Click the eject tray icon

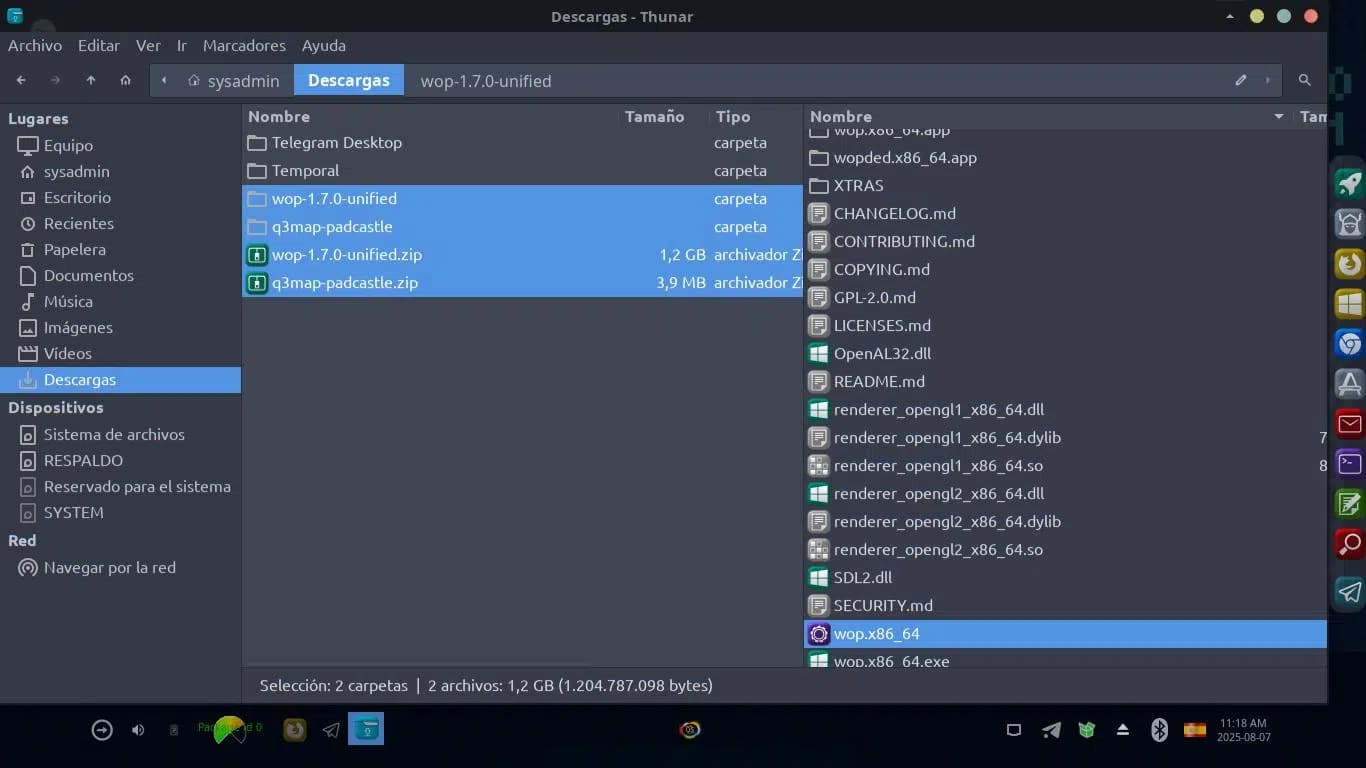coord(1123,730)
